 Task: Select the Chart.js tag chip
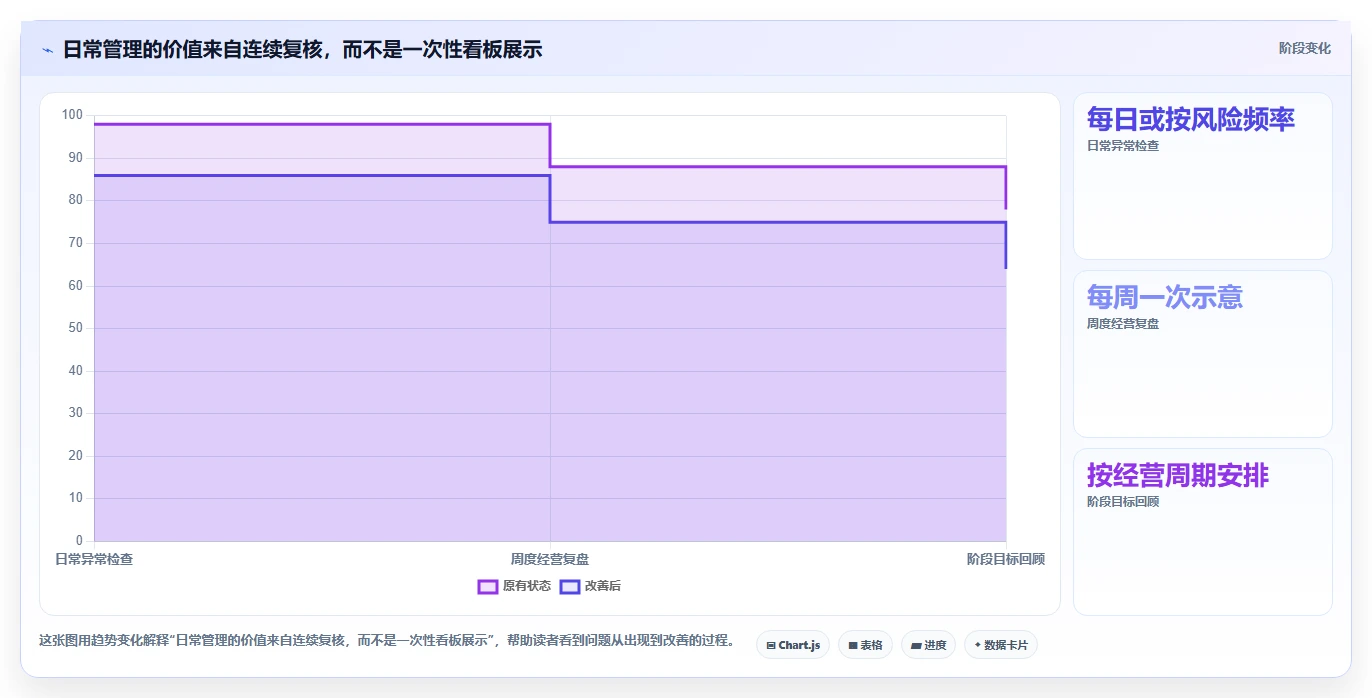(x=793, y=645)
